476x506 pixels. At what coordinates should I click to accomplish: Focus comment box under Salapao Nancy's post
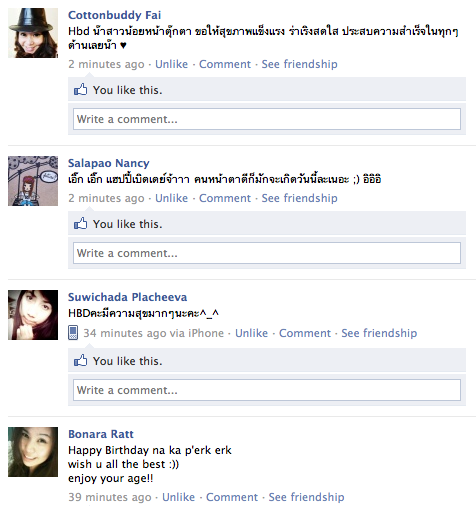267,253
